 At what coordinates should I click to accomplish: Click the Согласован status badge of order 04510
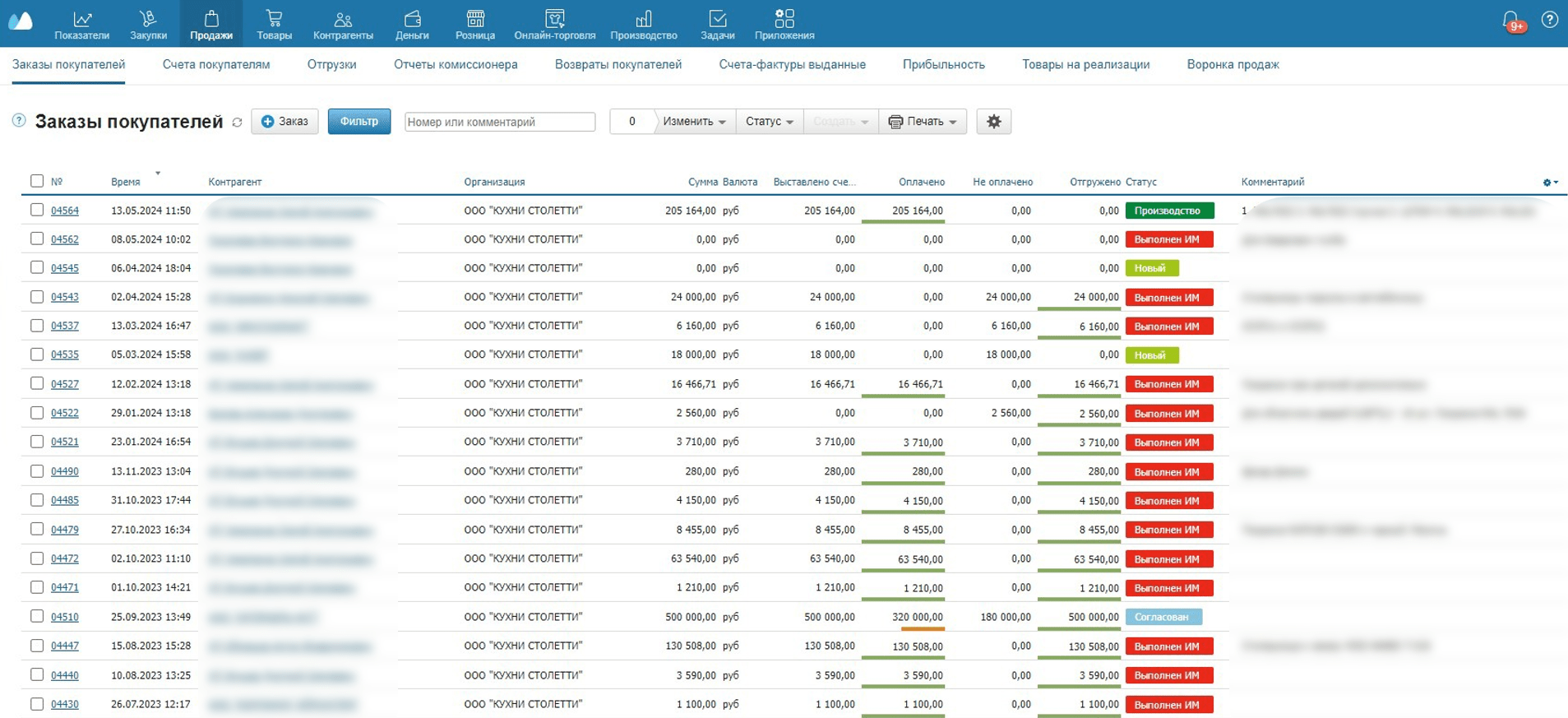(x=1163, y=617)
